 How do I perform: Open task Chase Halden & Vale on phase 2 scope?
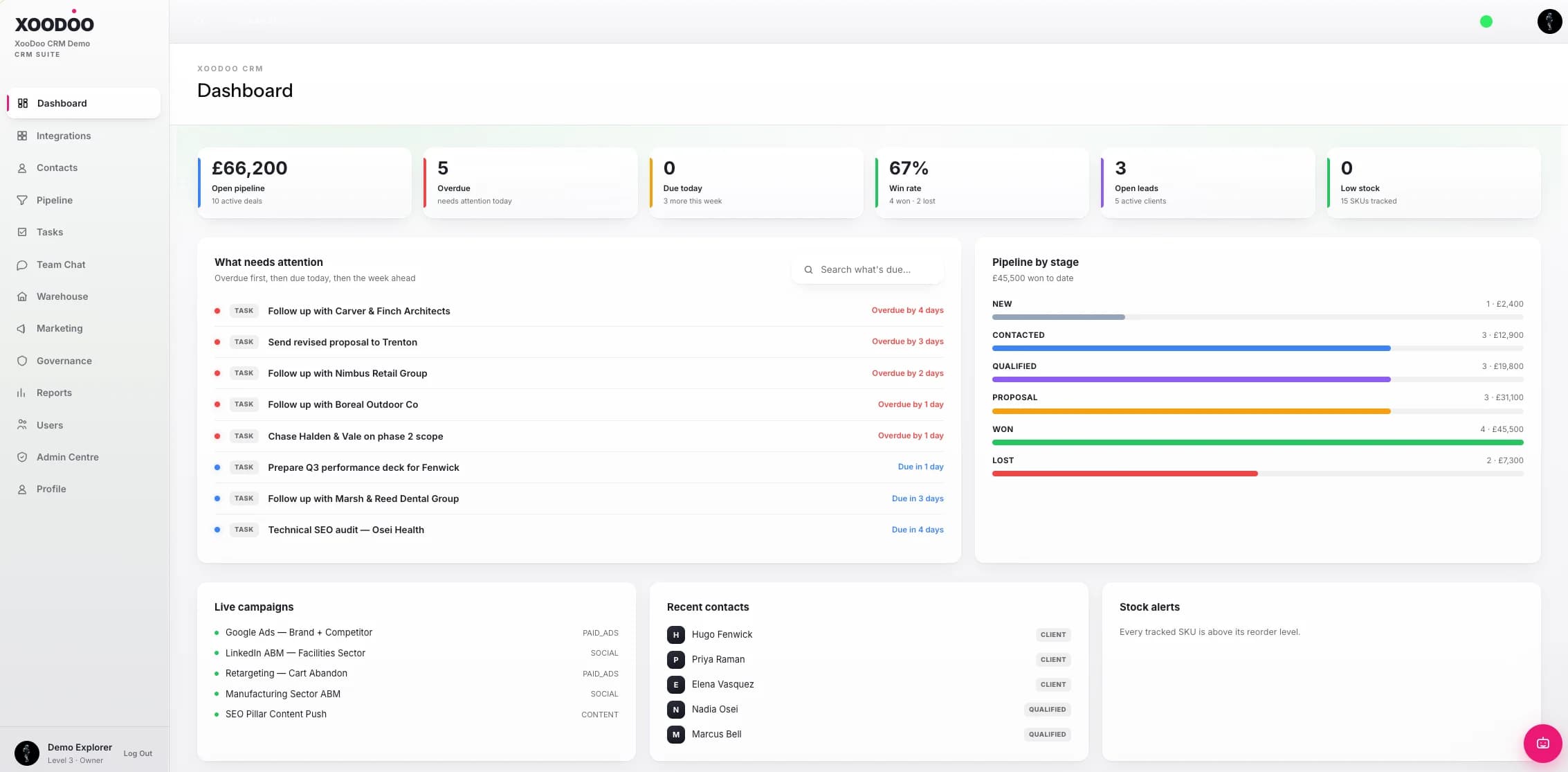click(x=579, y=436)
